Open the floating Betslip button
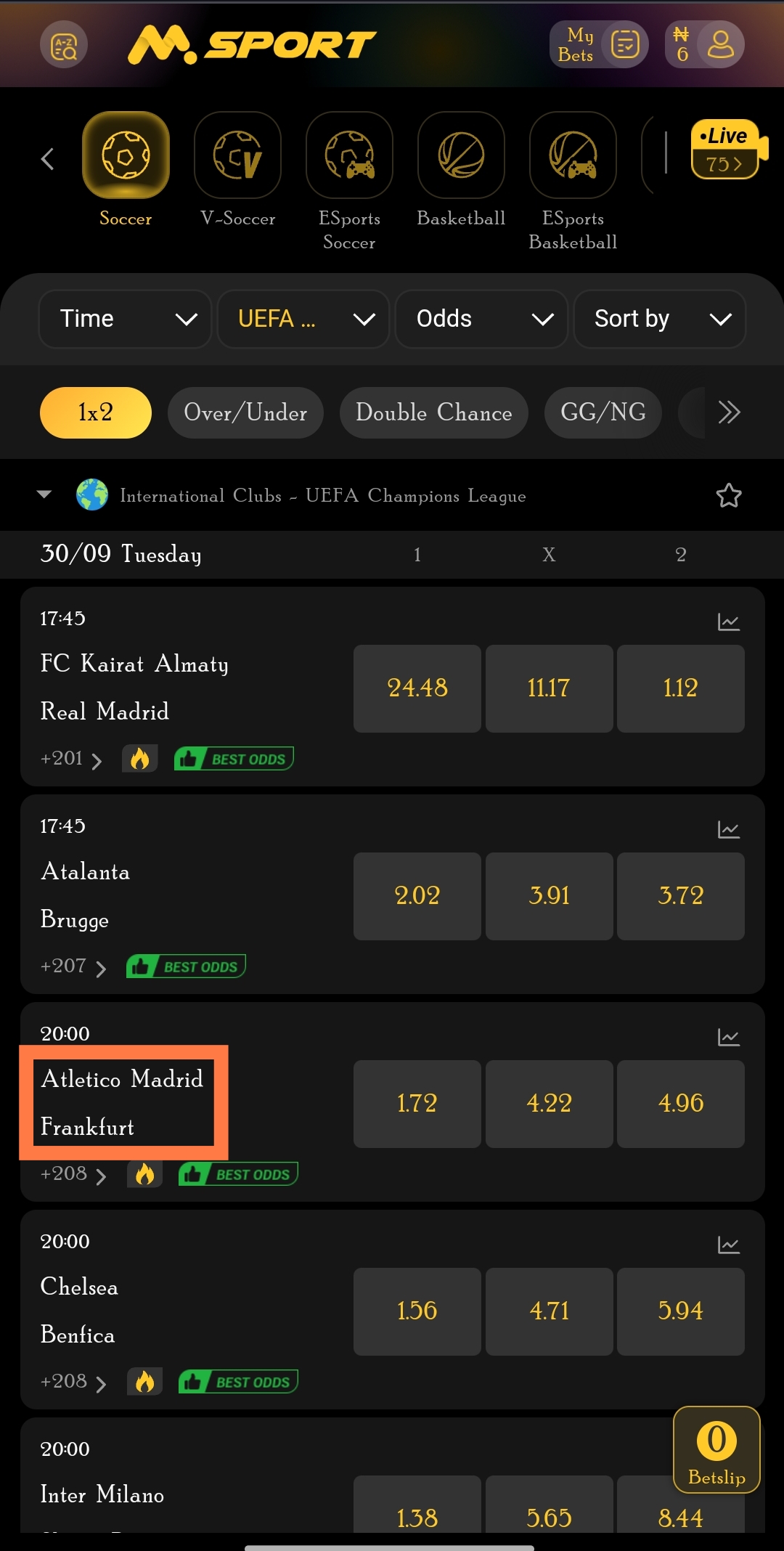 [716, 1449]
